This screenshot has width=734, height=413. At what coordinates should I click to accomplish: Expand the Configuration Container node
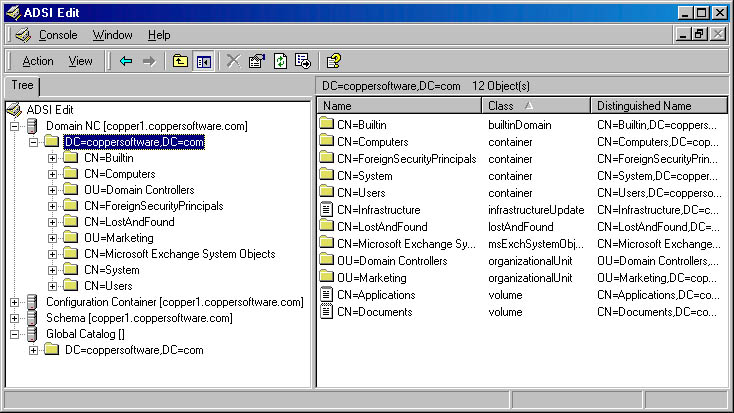click(15, 302)
